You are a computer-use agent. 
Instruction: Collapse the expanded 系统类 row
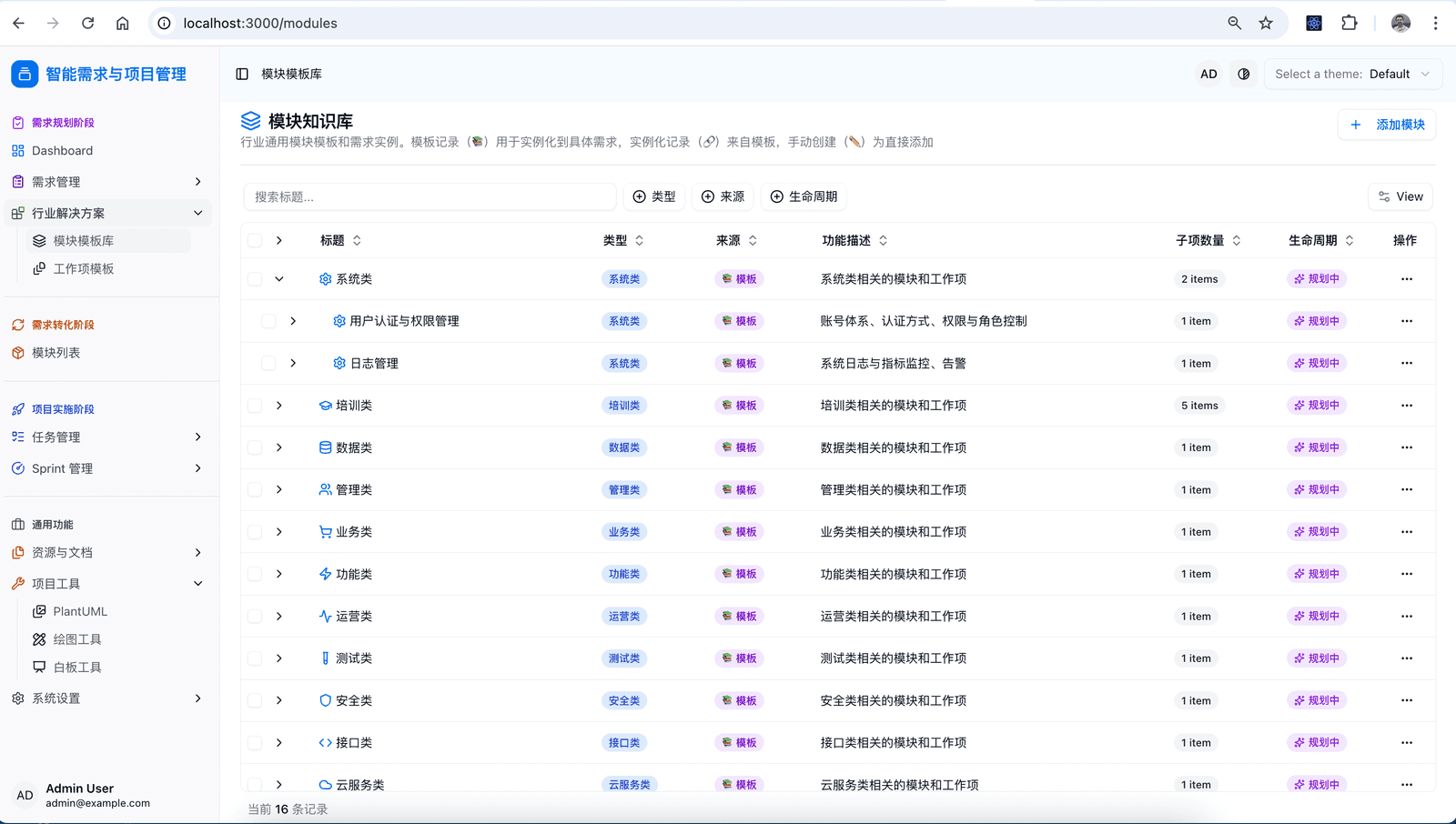tap(279, 278)
